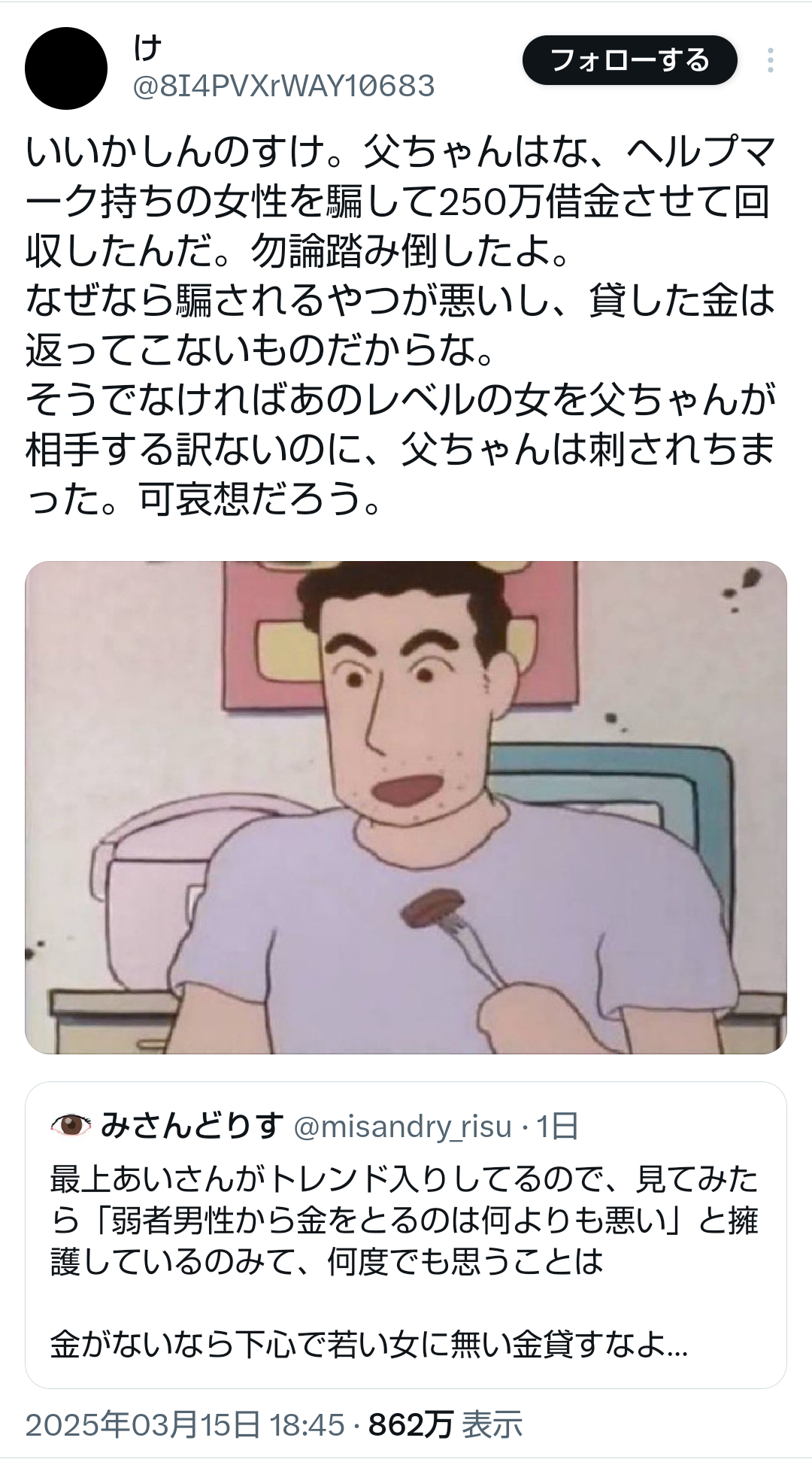Open the quoted handle @misandry_risu
812x1459 pixels.
pyautogui.click(x=402, y=1126)
